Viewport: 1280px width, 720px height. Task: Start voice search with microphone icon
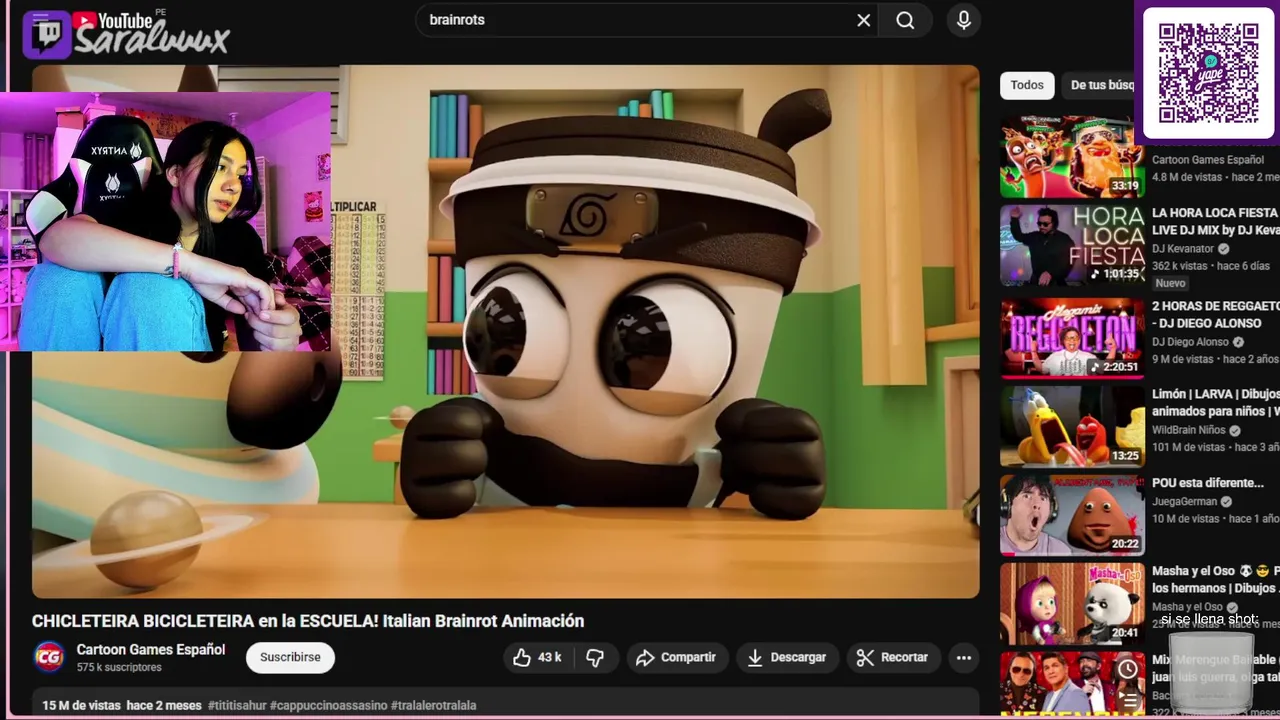tap(963, 20)
